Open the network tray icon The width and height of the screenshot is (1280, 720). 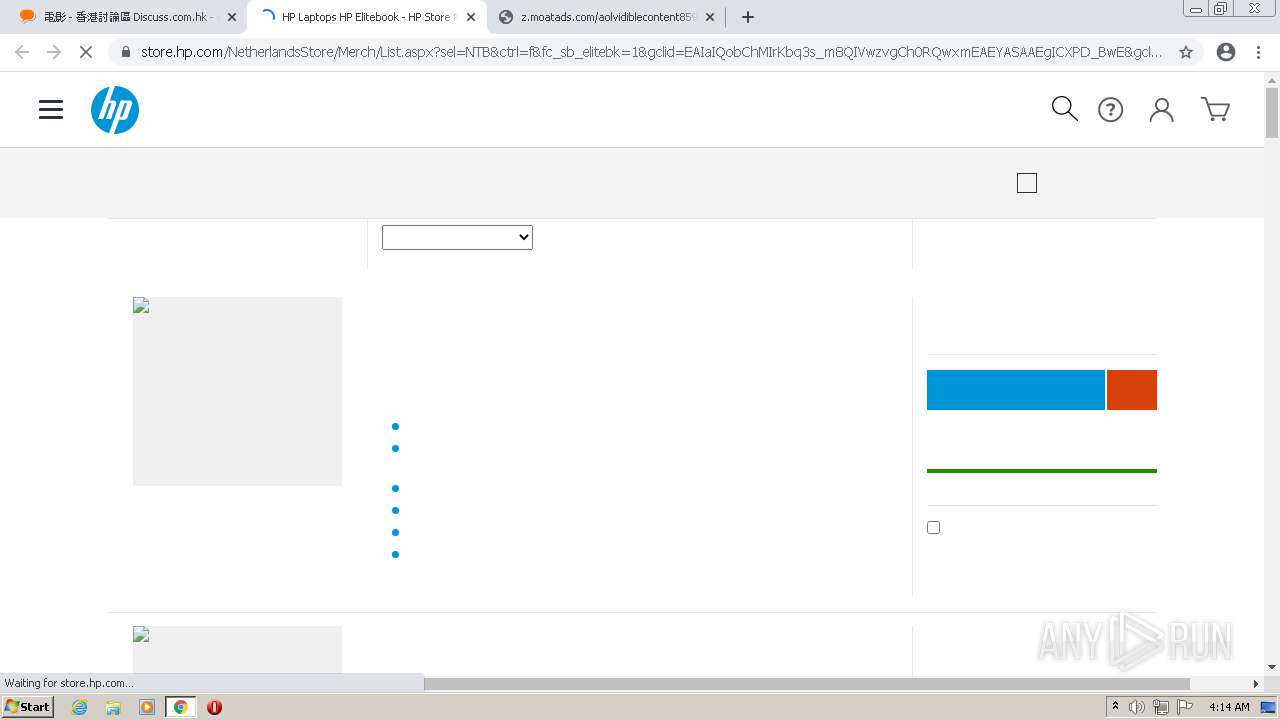1161,707
